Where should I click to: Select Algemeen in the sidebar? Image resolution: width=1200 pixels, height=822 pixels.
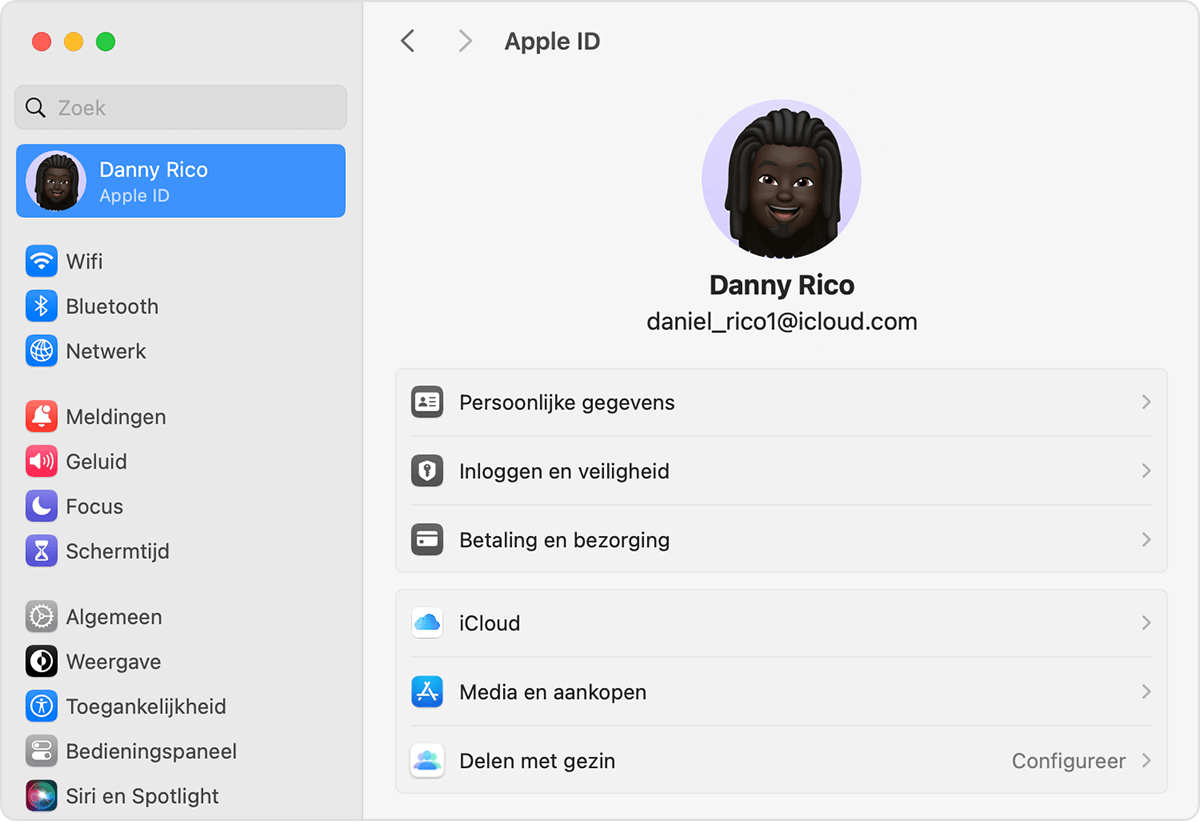113,617
